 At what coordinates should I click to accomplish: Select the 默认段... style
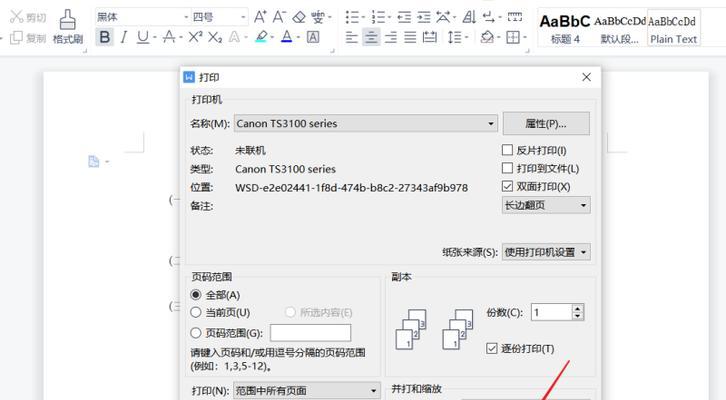click(x=620, y=29)
